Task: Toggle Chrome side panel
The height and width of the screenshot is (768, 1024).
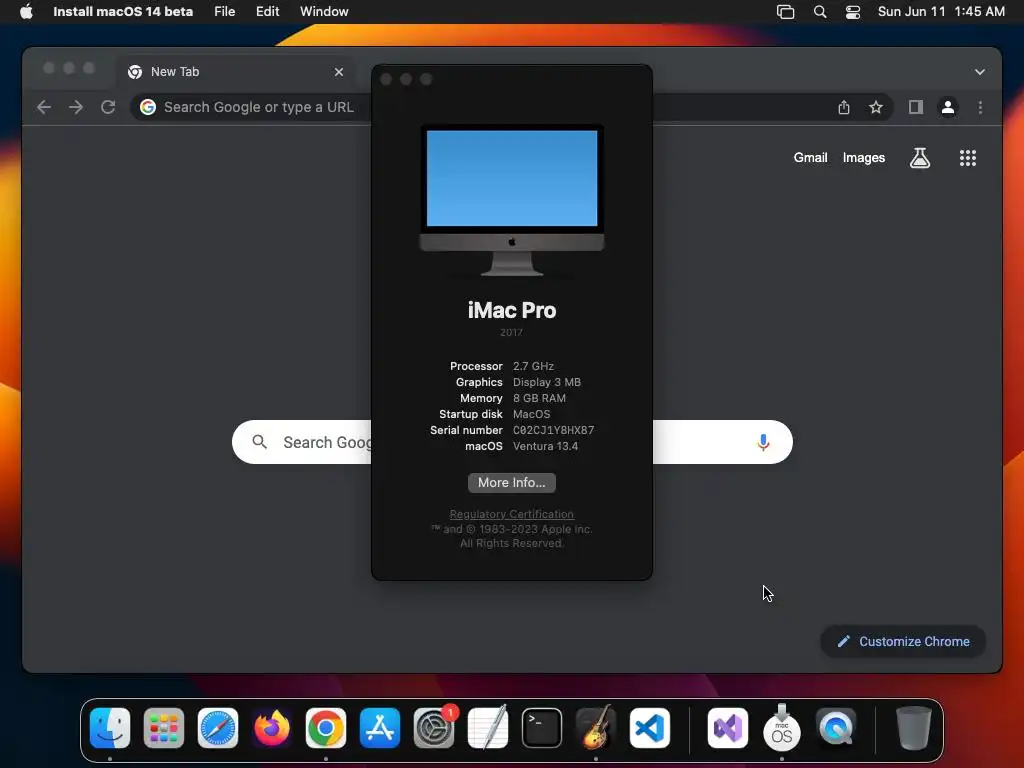Action: (x=916, y=107)
